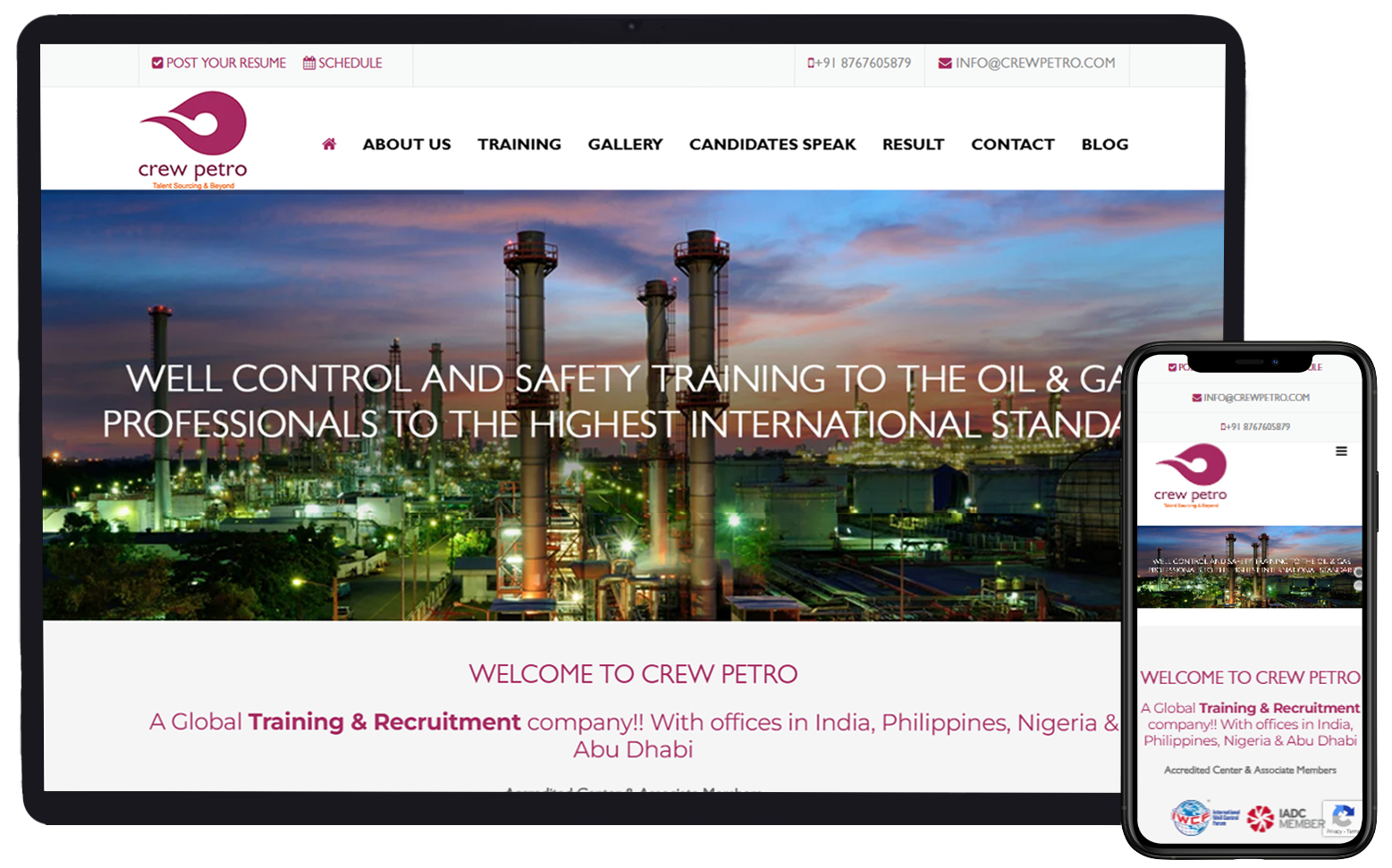Click the Crew Petro logo on the tablet

point(192,139)
